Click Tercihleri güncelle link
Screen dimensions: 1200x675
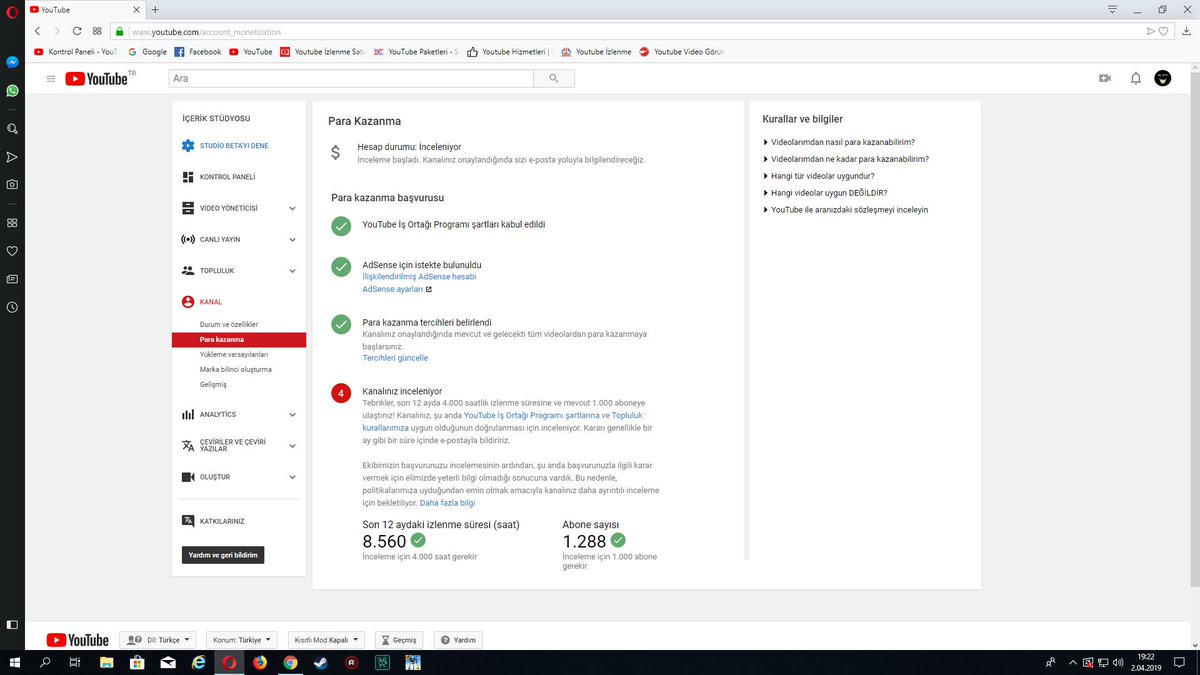(x=395, y=358)
